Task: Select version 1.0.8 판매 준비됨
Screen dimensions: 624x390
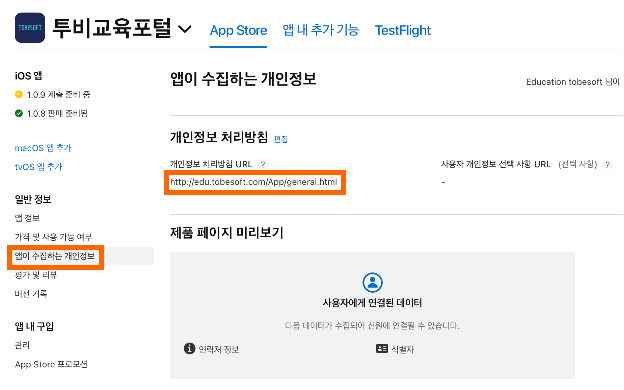Action: 57,114
